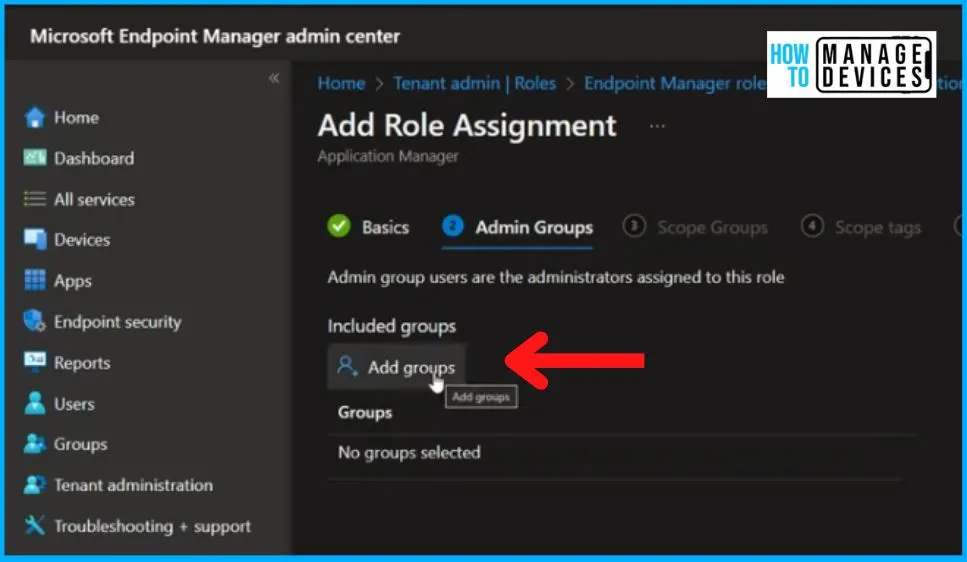Open All services in the sidebar
This screenshot has width=967, height=562.
click(x=94, y=199)
